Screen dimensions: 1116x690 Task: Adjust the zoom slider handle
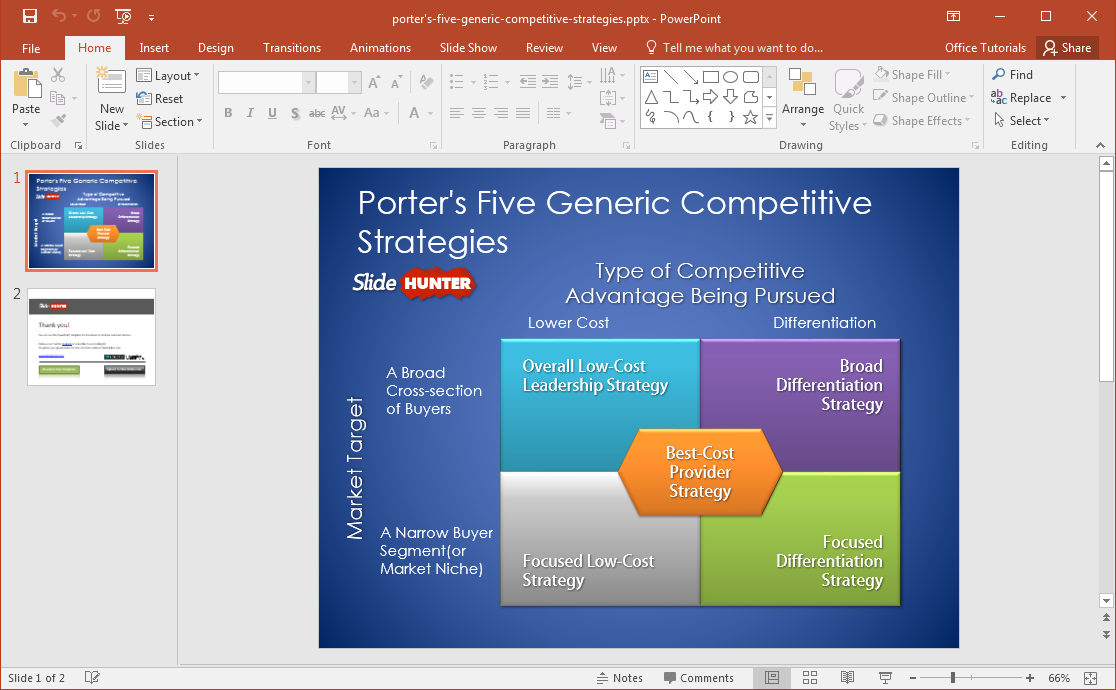click(953, 678)
